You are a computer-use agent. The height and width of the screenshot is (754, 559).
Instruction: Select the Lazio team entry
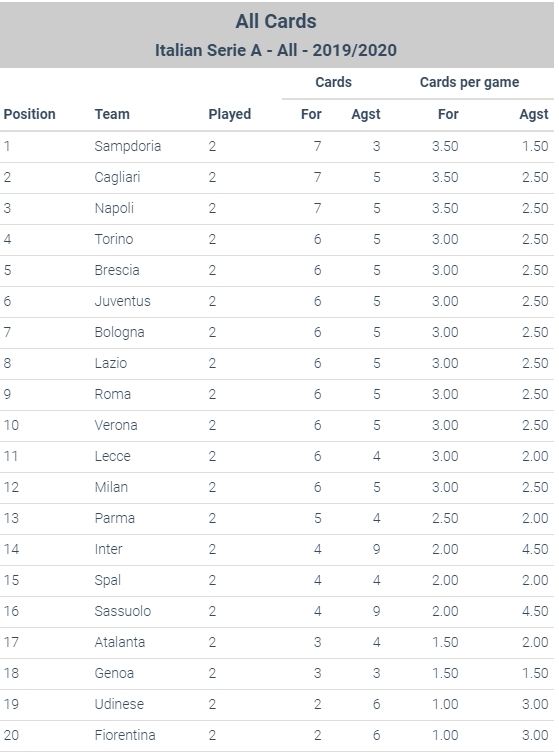[x=111, y=363]
